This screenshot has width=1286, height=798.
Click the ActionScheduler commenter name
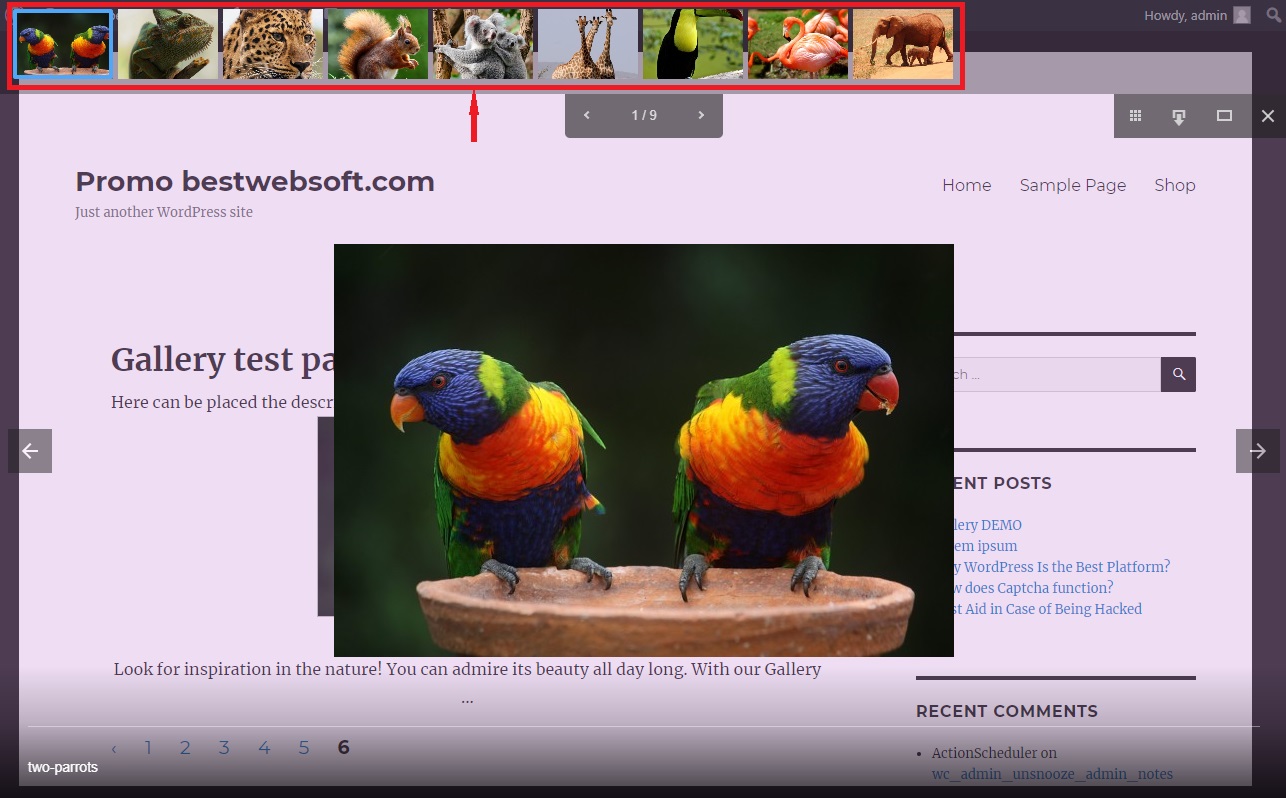pyautogui.click(x=983, y=753)
